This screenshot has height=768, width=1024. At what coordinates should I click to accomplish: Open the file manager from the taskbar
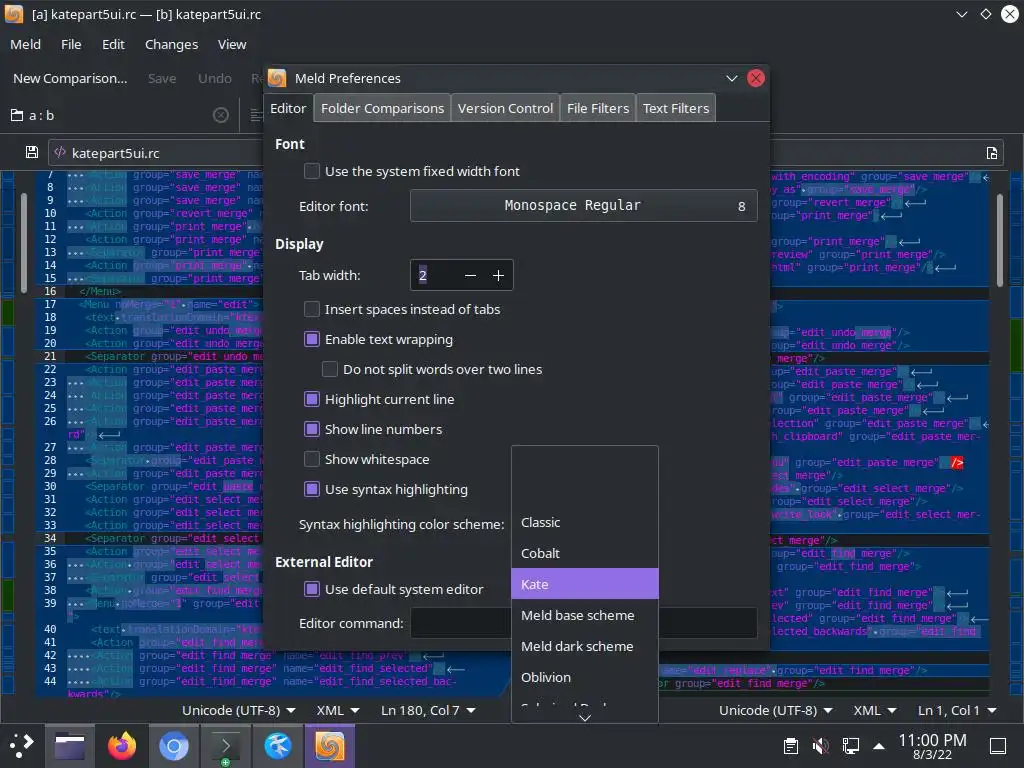coord(70,745)
